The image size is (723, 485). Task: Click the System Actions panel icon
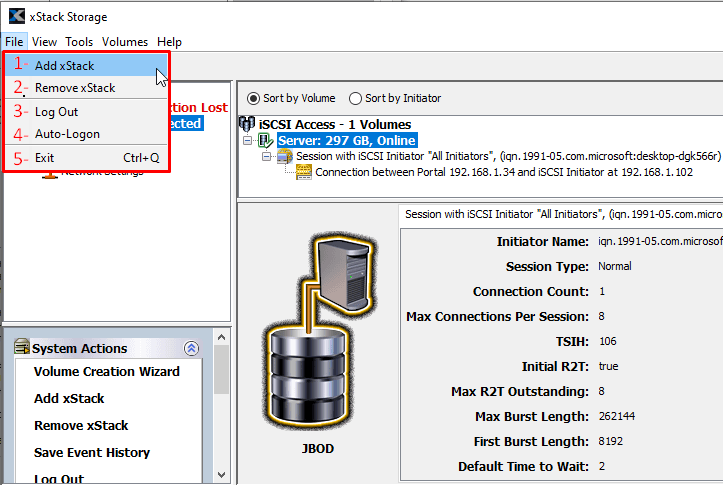pos(21,348)
